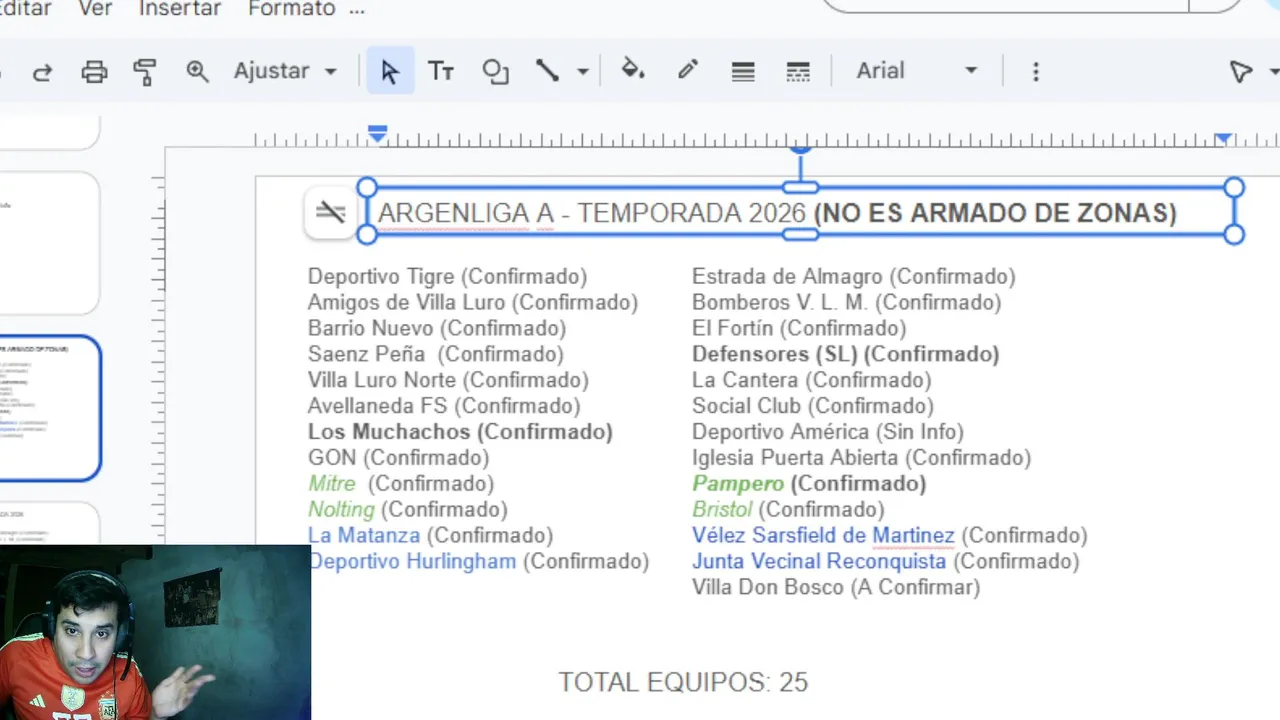Click 'Villa Luro Norte (Confirmado)' line
This screenshot has width=1280, height=720.
click(x=448, y=380)
